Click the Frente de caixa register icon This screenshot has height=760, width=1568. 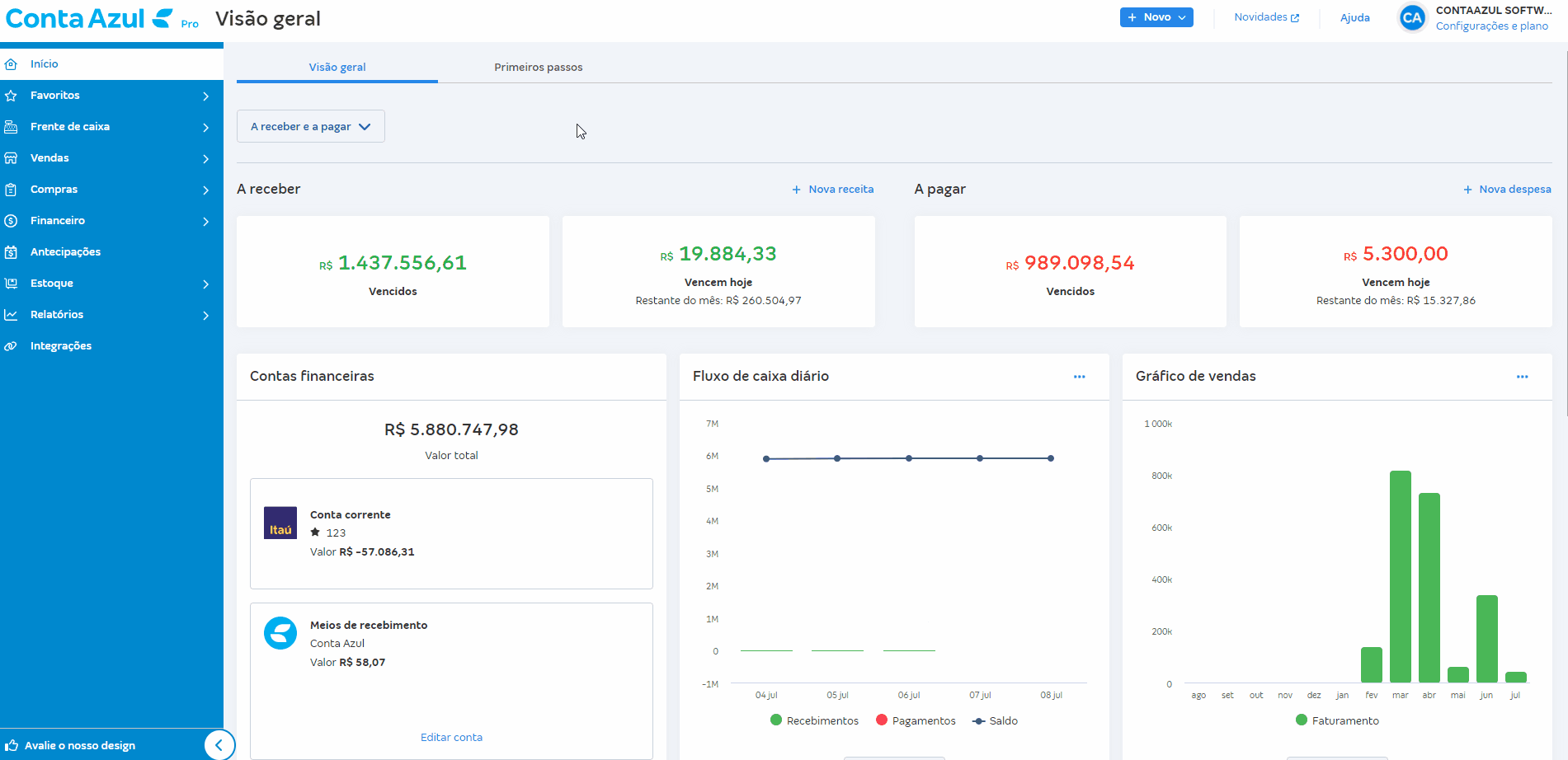(11, 127)
